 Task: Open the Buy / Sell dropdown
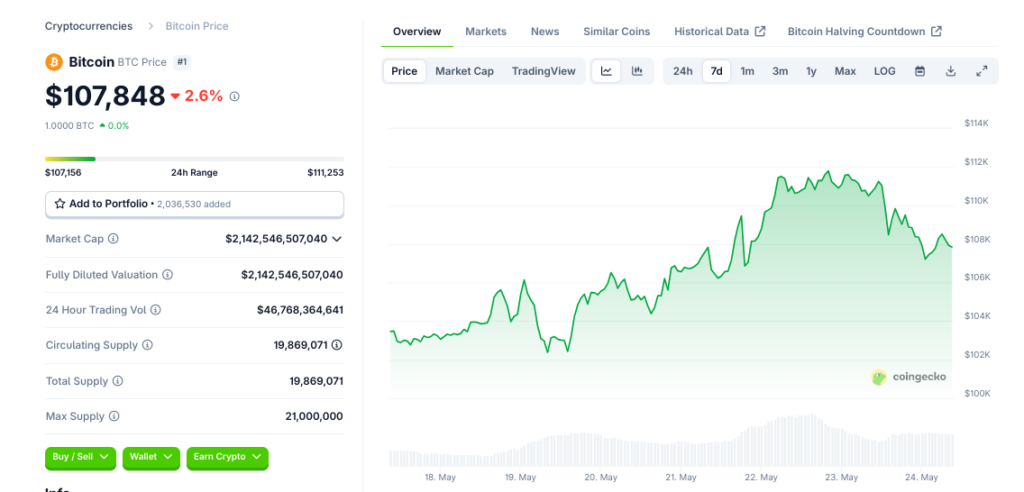tap(80, 457)
